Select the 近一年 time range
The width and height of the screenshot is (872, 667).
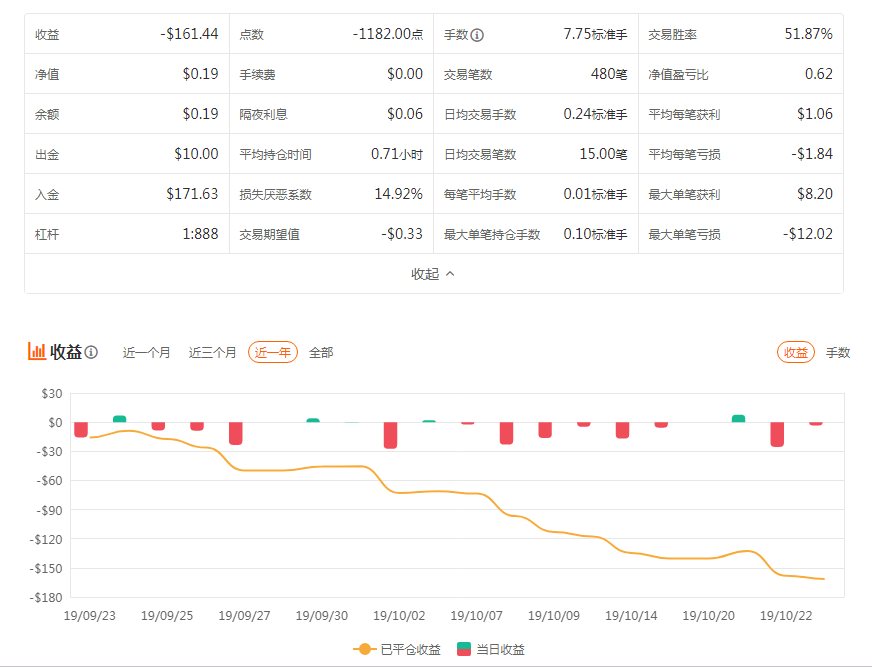coord(272,352)
